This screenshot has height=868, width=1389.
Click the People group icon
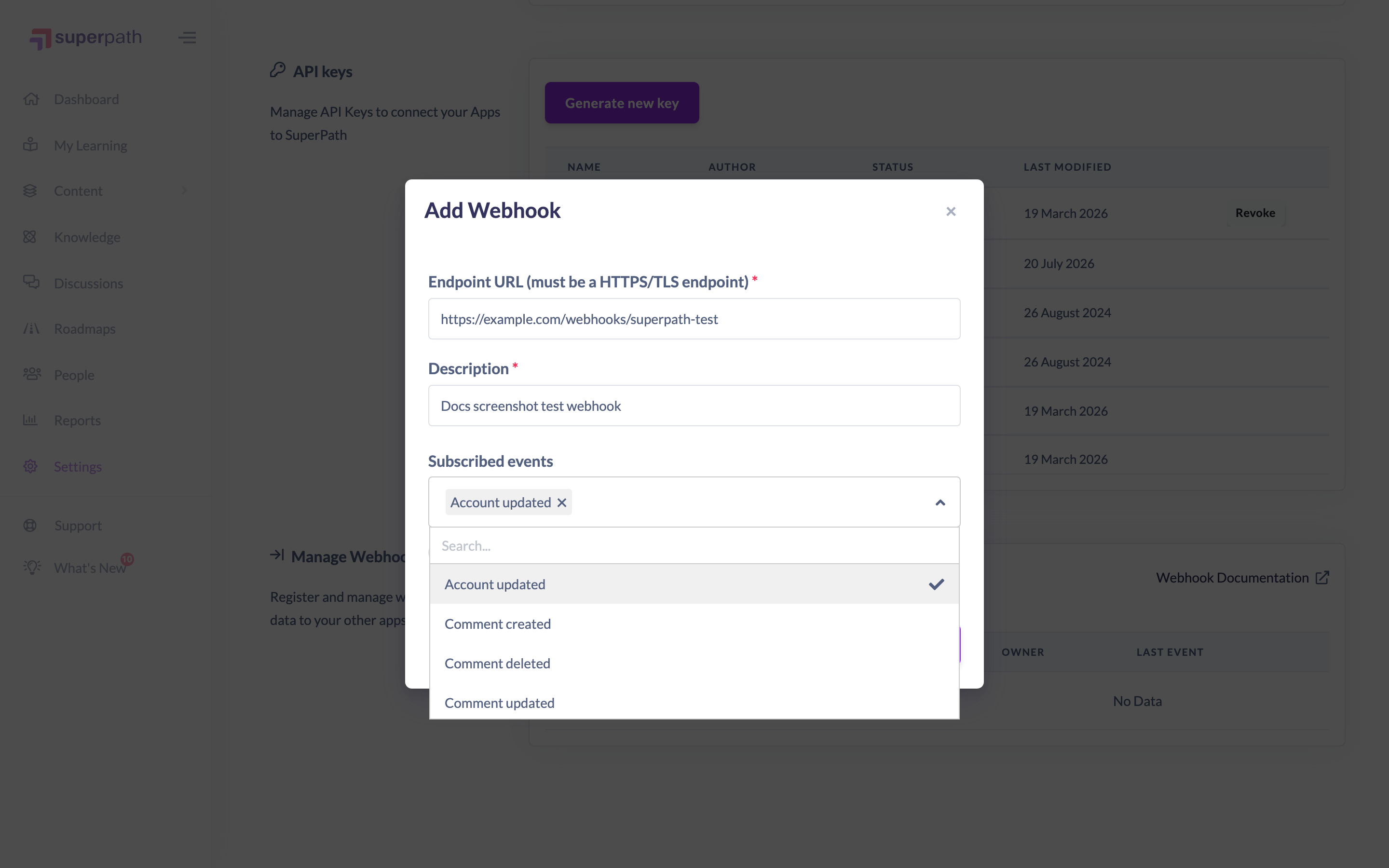pos(31,374)
